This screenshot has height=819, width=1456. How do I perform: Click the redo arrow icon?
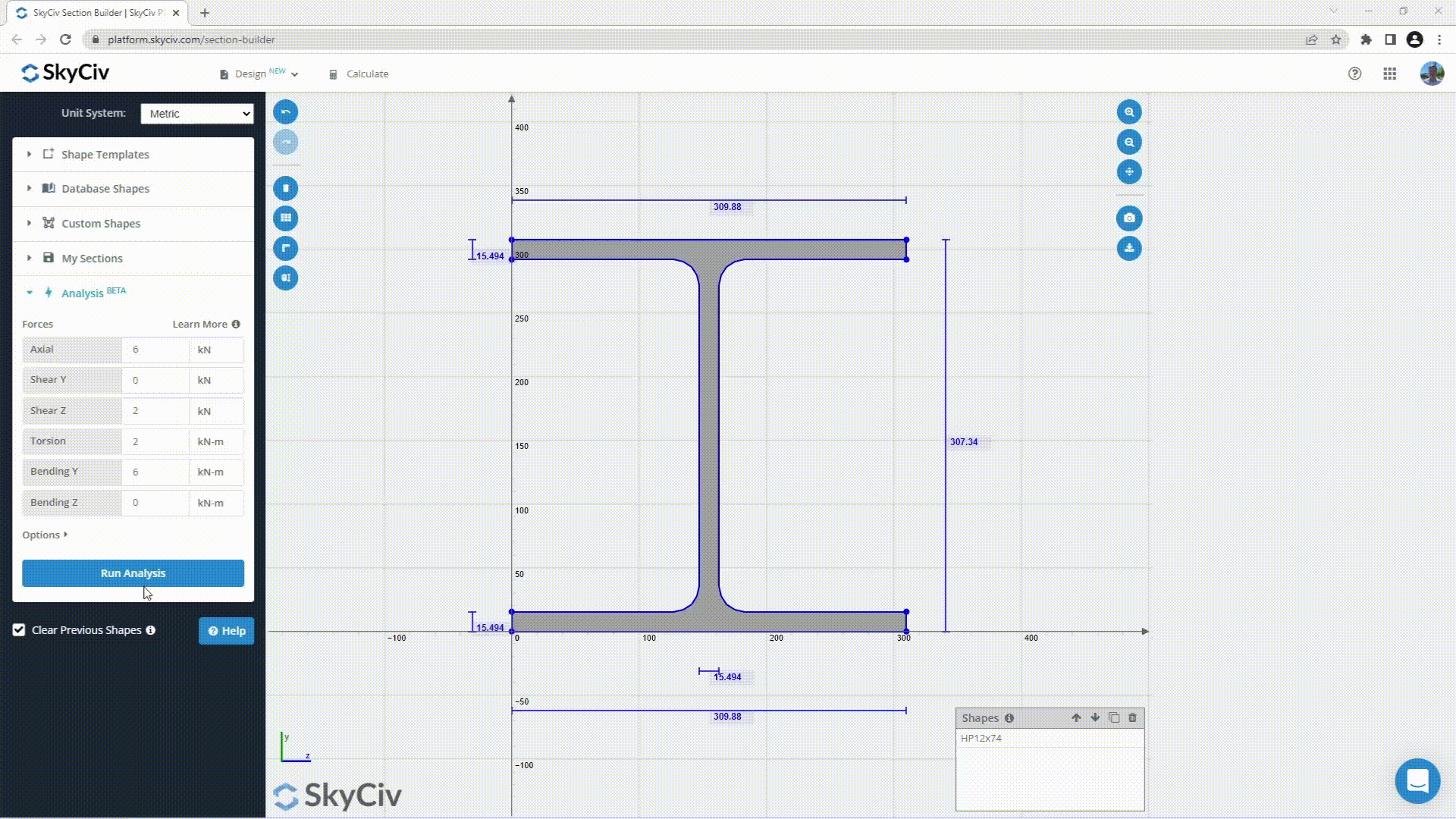[286, 141]
